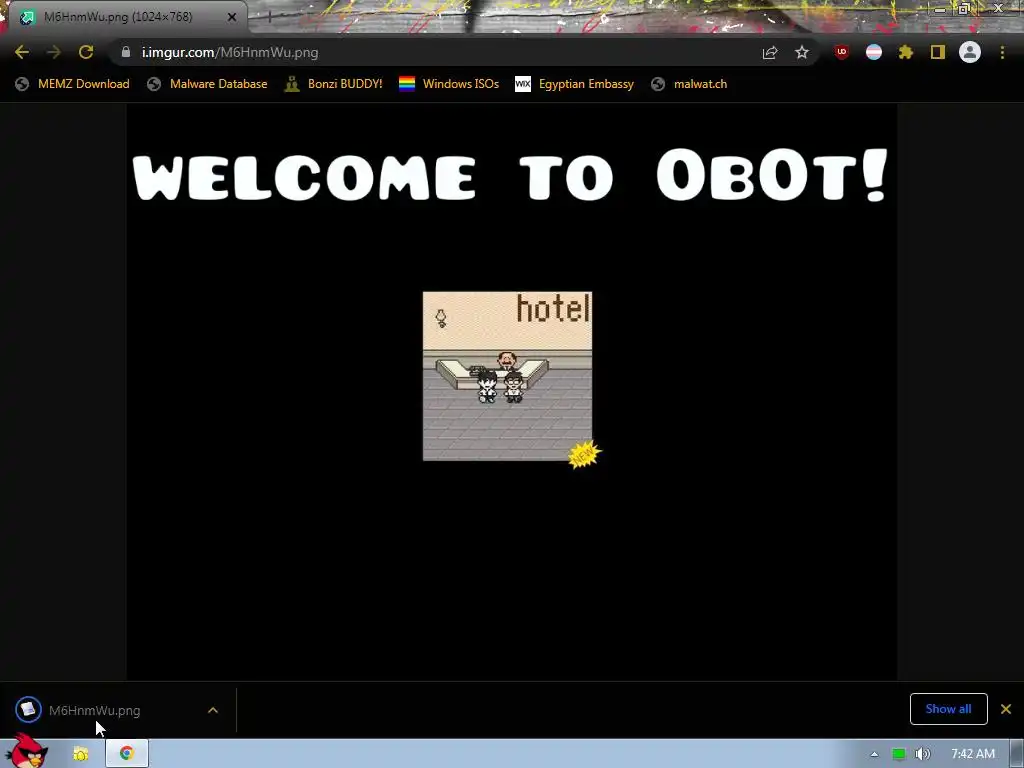
Task: Open the Bonzi BUDDY! bookmark
Action: [x=334, y=84]
